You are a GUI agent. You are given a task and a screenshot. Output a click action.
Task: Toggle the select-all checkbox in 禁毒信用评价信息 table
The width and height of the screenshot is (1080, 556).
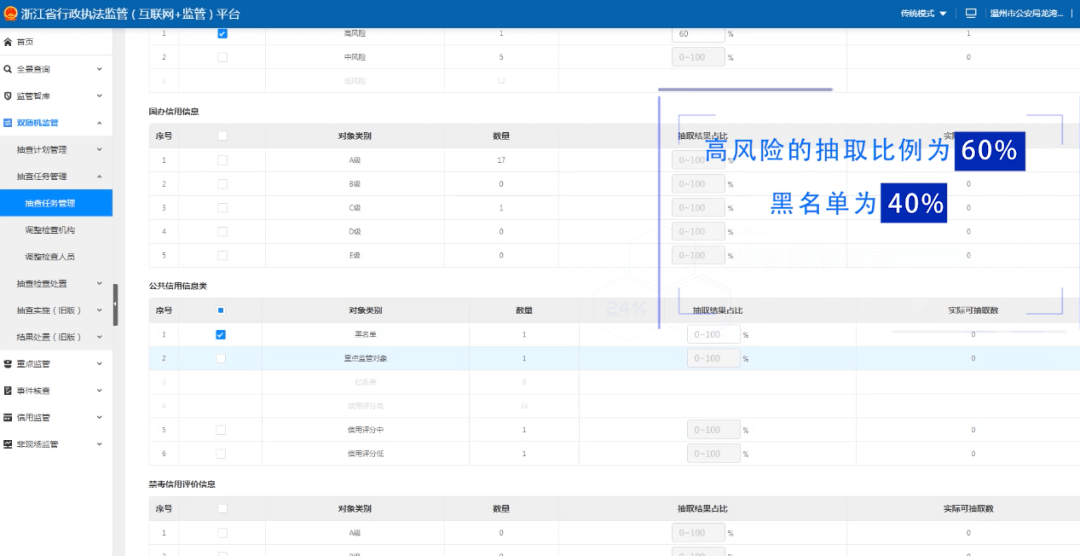pyautogui.click(x=222, y=508)
